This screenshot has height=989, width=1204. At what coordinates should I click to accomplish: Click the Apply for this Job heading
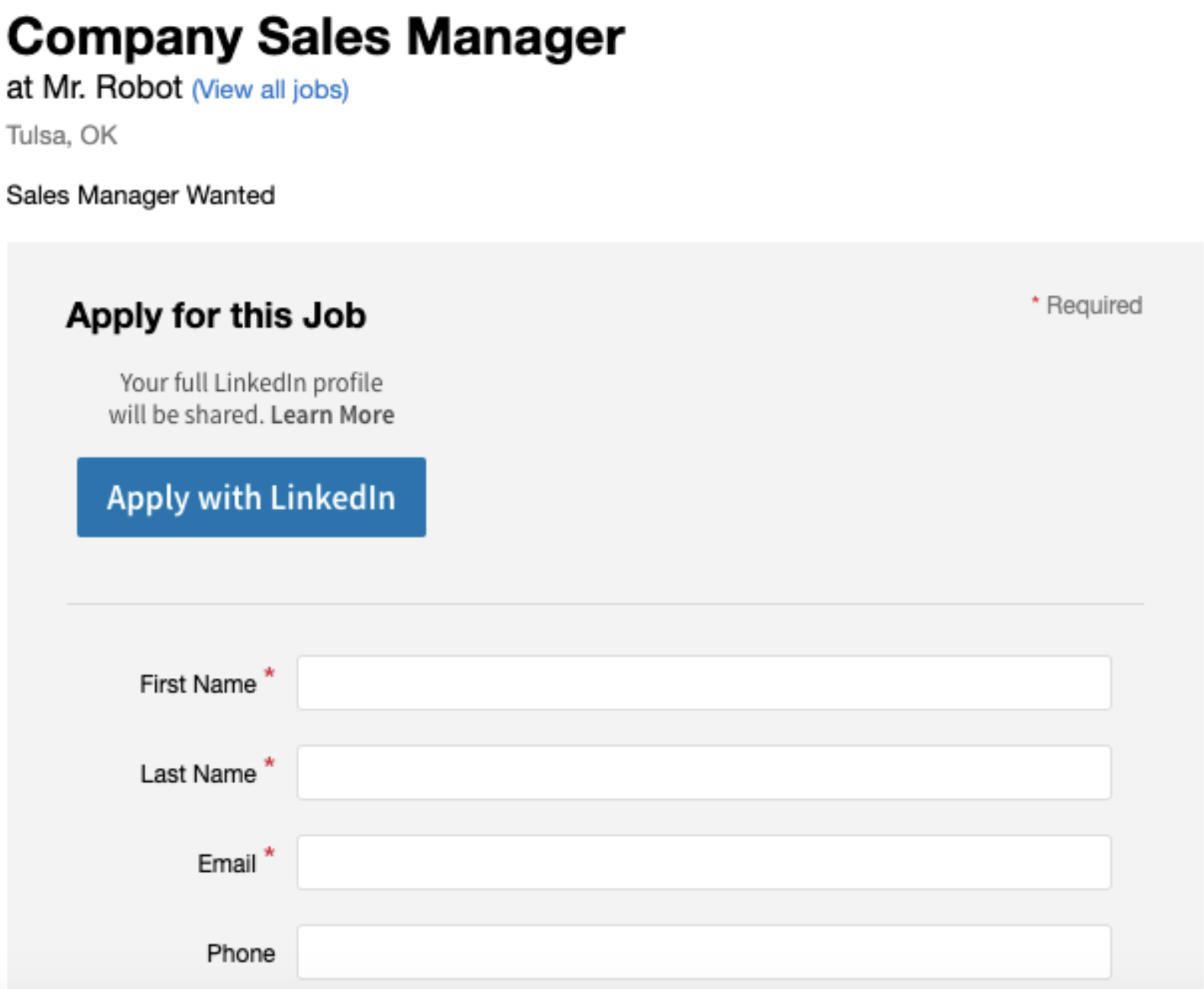[x=216, y=315]
